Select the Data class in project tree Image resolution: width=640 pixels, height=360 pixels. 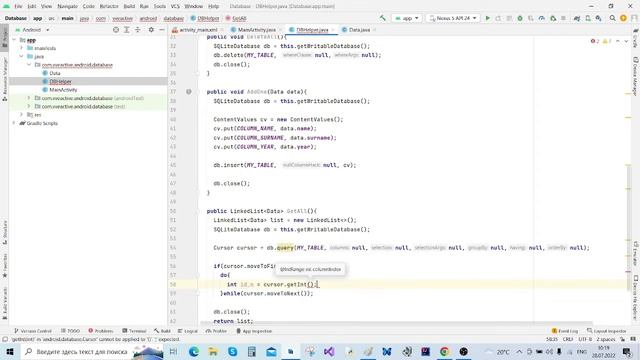click(55, 73)
